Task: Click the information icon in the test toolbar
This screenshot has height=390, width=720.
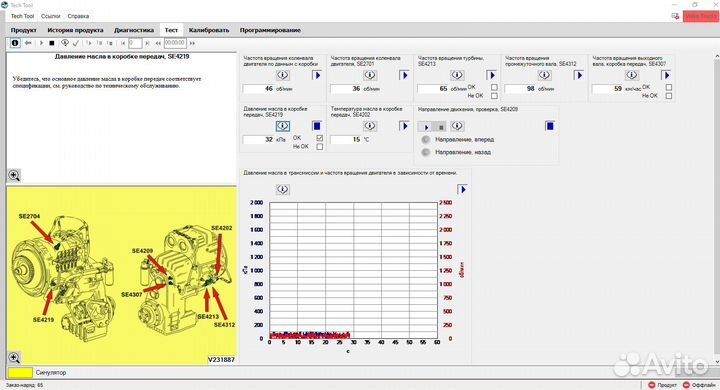Action: pos(15,43)
